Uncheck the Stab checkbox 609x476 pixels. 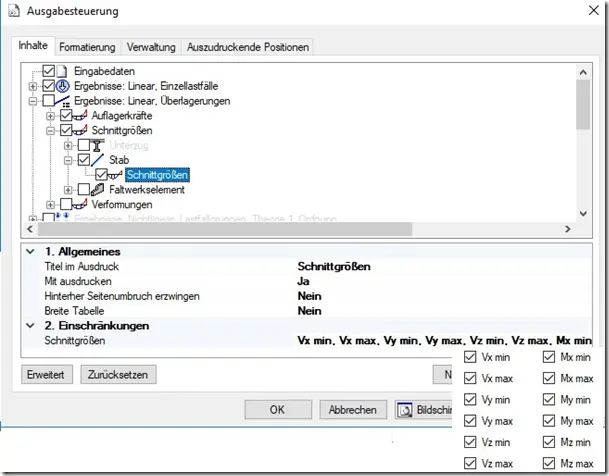pos(84,160)
